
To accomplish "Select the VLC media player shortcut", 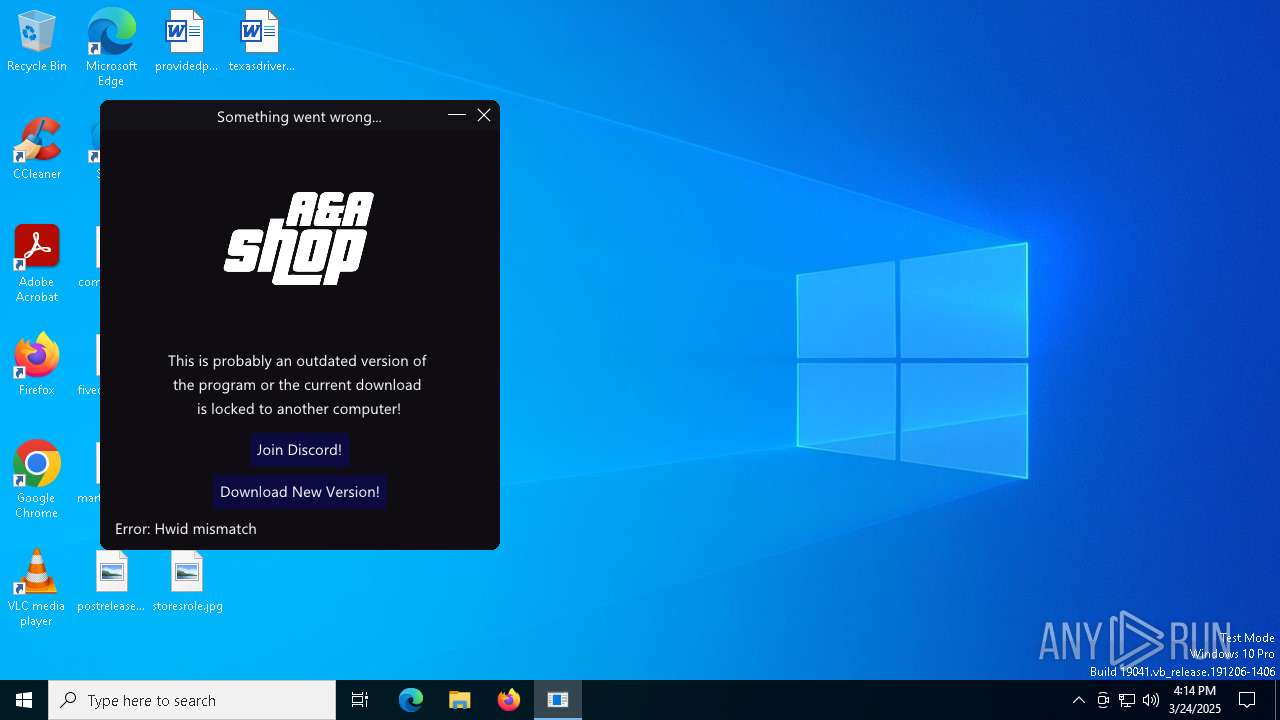I will coord(37,588).
